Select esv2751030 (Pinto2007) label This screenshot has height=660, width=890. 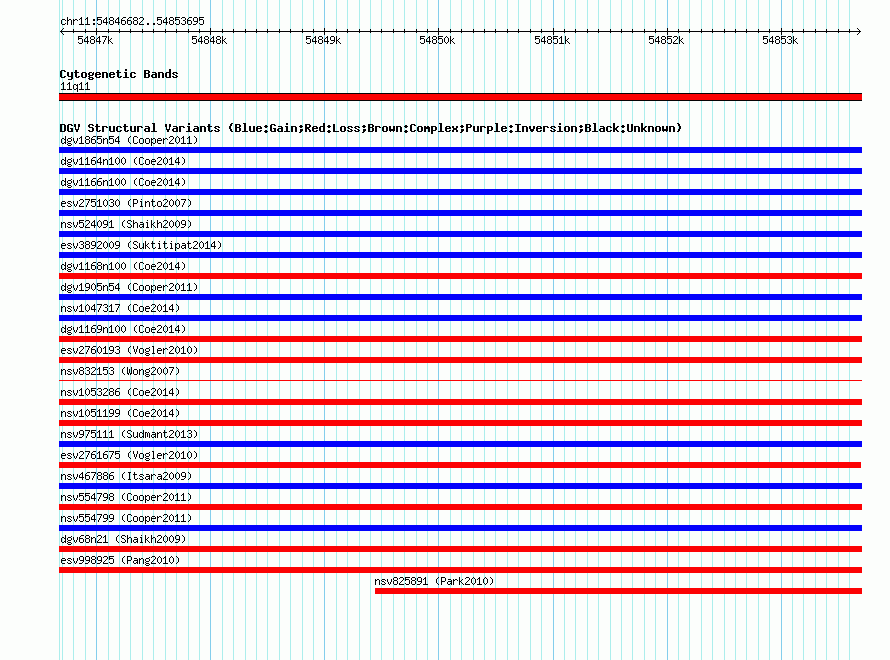point(126,203)
